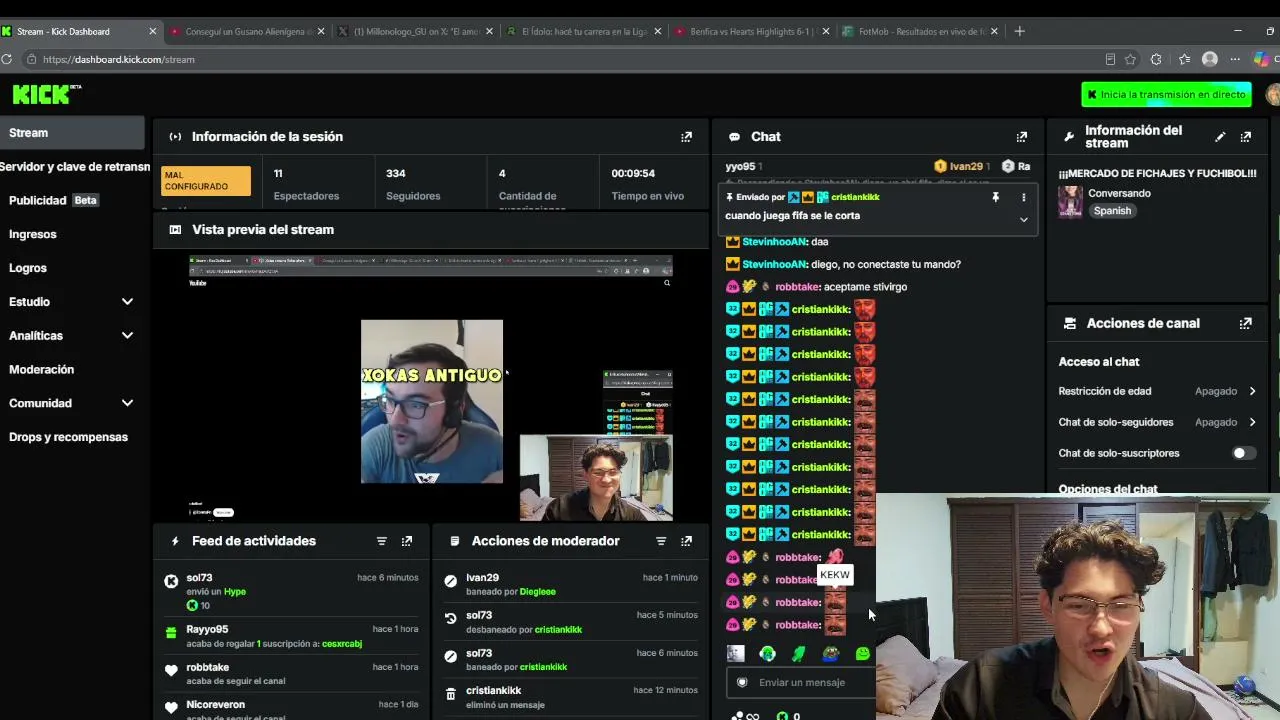
Task: Open cesxrcabj link in activity feed
Action: [x=342, y=644]
